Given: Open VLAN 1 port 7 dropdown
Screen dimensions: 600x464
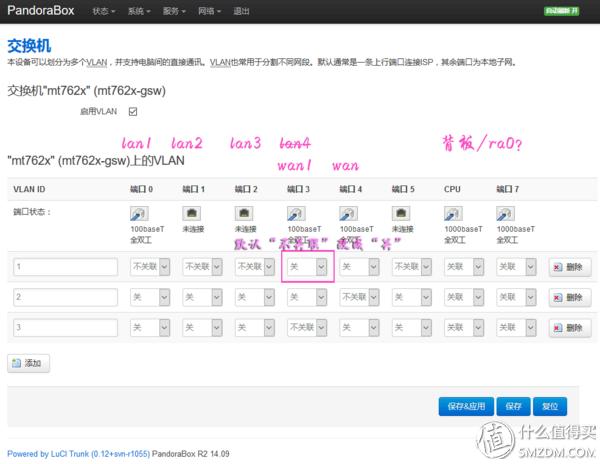Looking at the screenshot, I should point(516,267).
